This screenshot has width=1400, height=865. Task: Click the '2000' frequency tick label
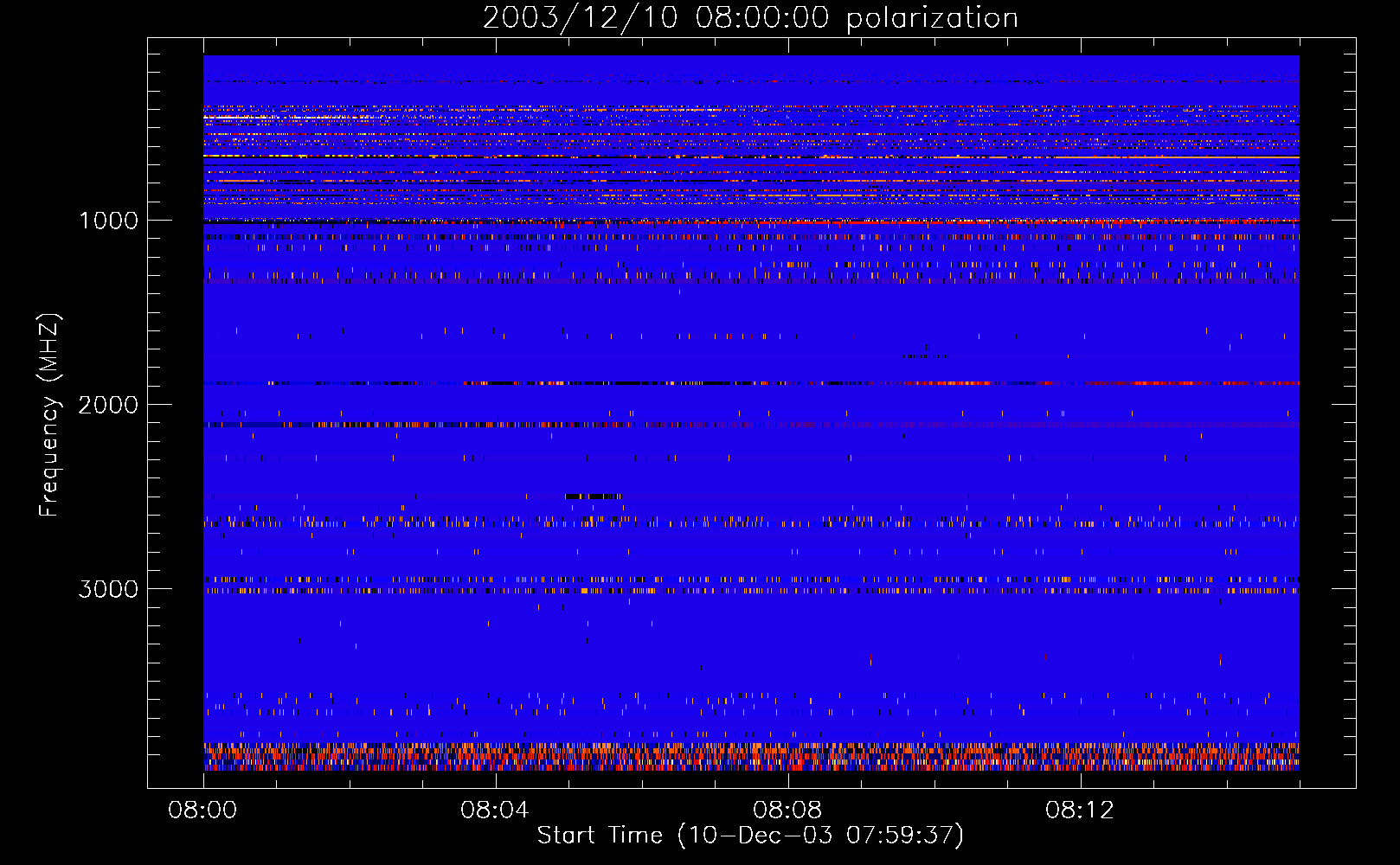[x=108, y=405]
